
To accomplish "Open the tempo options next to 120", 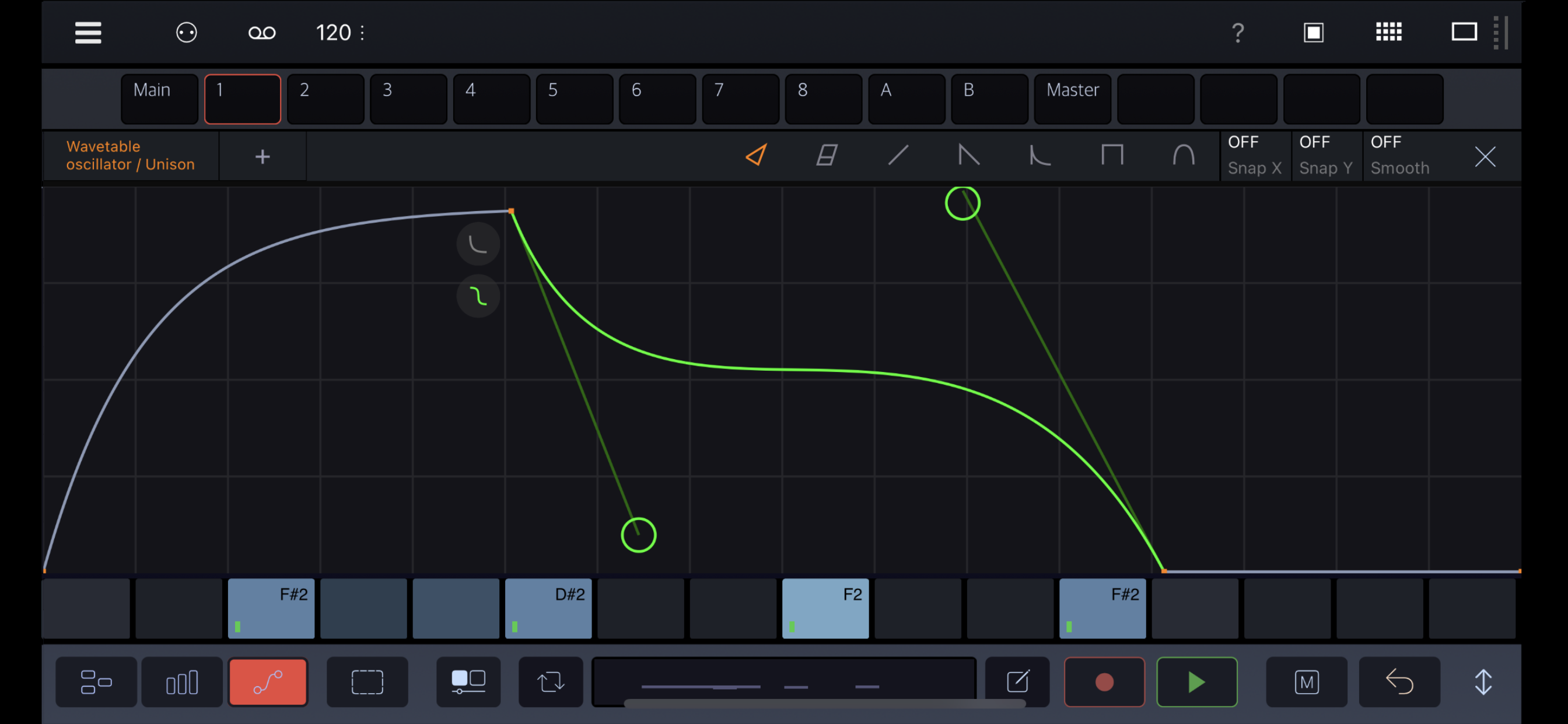I will pos(362,33).
